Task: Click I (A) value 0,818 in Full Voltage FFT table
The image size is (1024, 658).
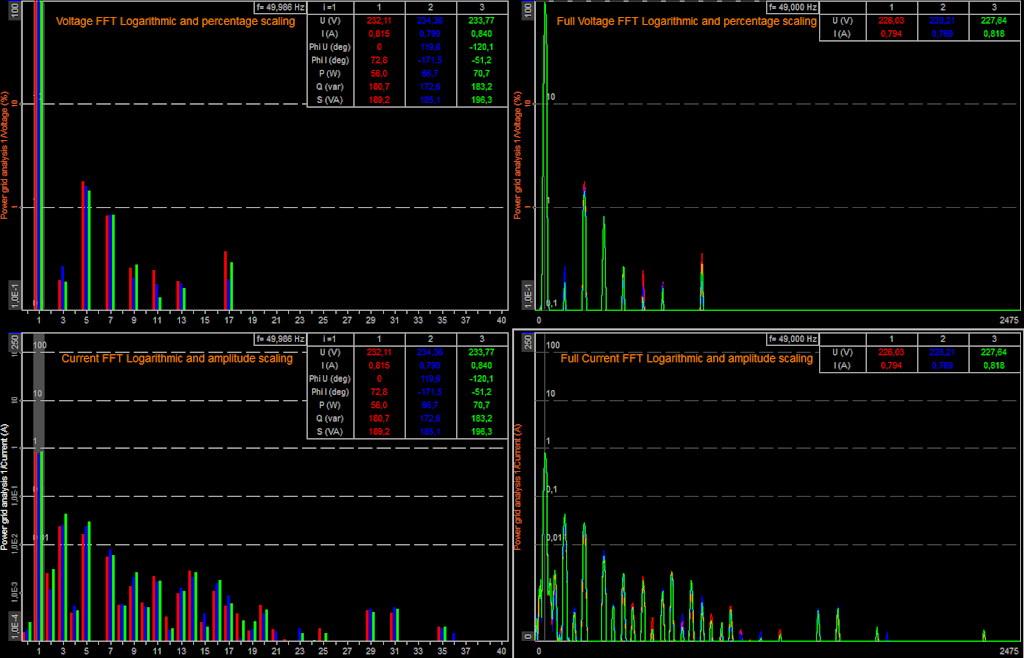Action: point(994,34)
